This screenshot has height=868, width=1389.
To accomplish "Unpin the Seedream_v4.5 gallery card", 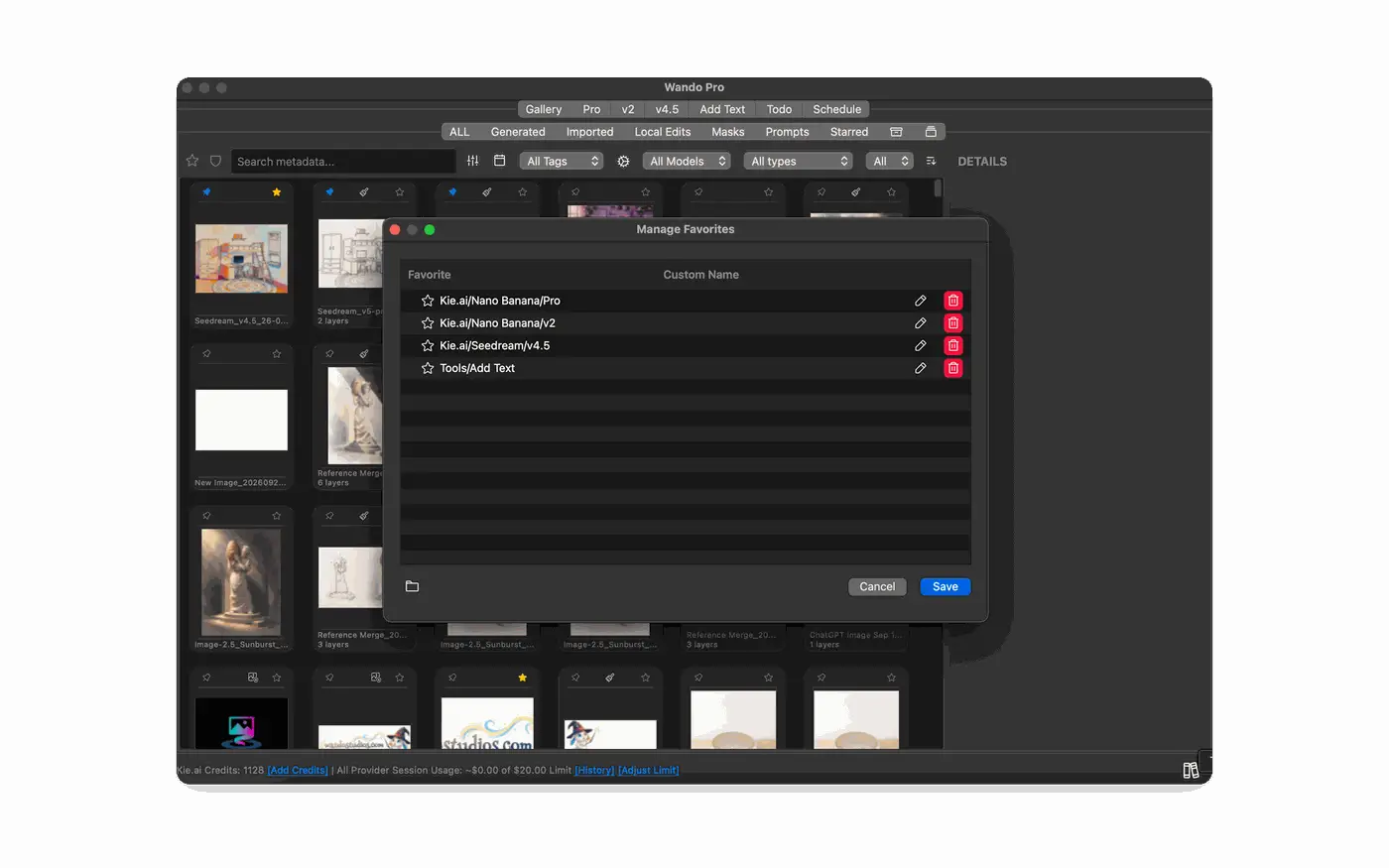I will [x=206, y=192].
